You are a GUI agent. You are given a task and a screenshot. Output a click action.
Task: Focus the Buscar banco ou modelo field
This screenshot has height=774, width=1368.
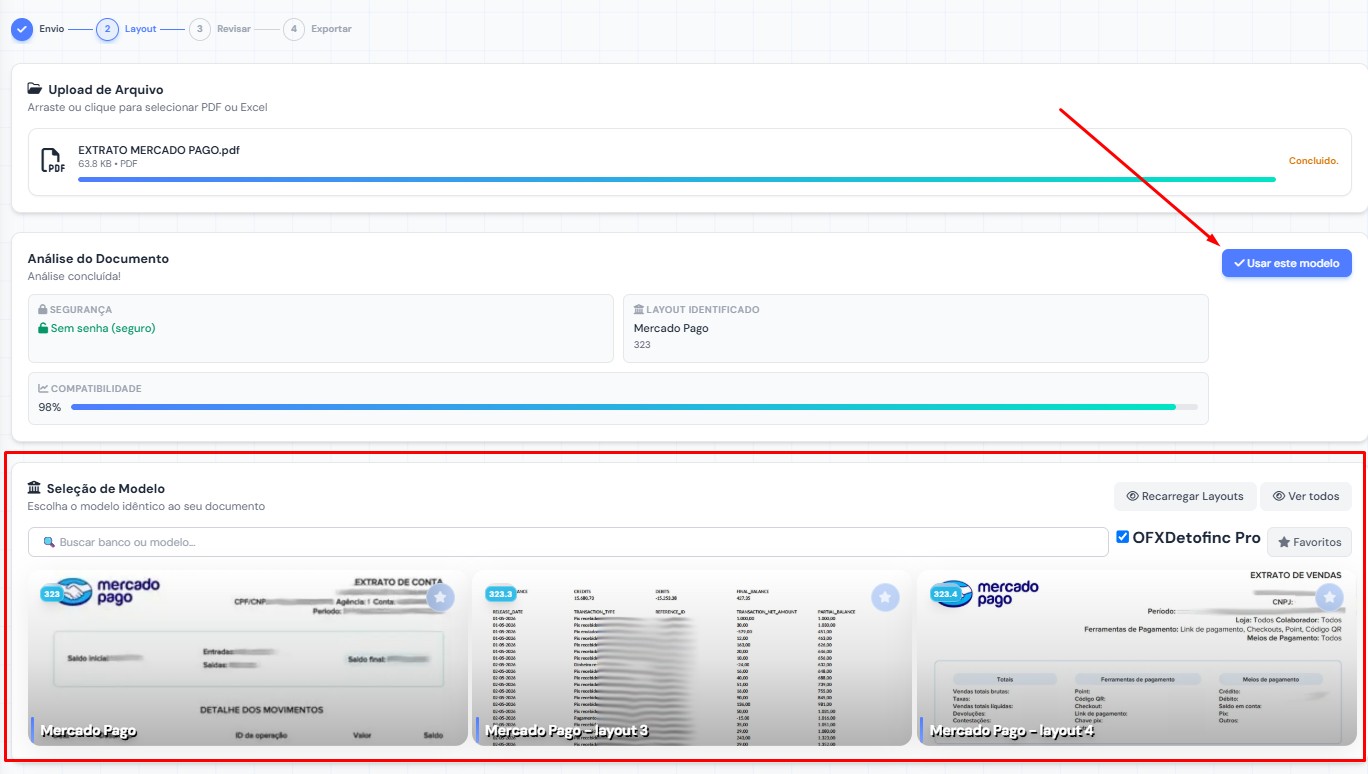point(568,542)
